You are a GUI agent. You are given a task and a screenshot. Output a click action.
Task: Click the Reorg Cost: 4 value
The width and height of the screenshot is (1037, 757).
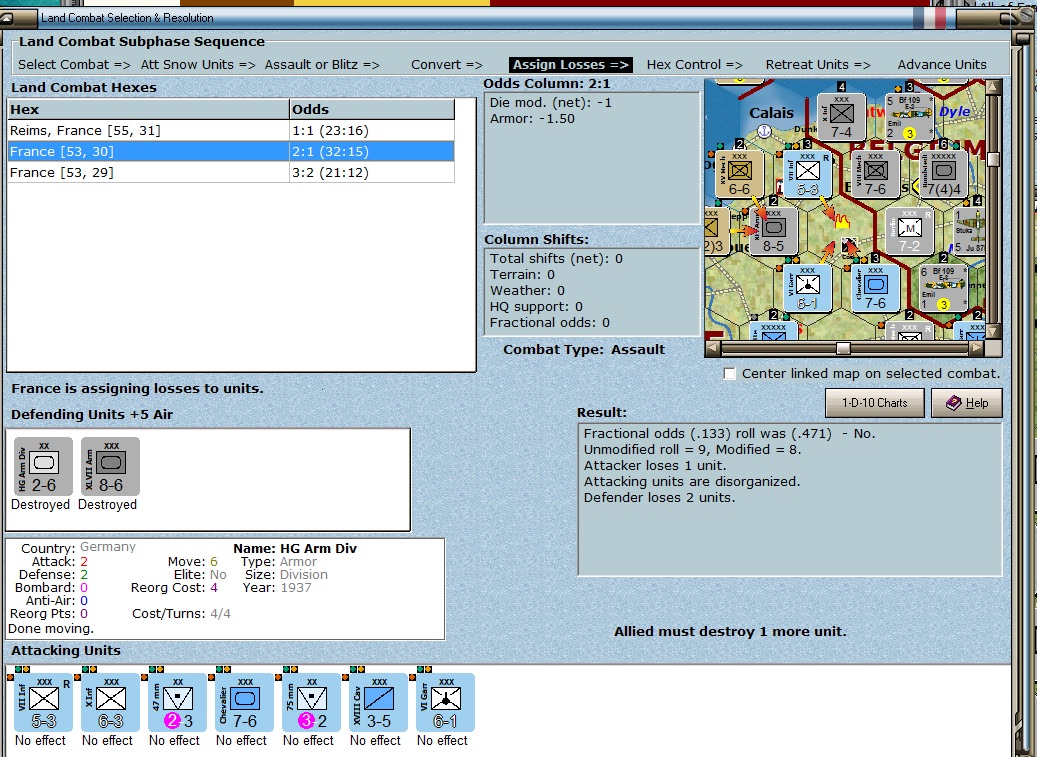[x=214, y=587]
